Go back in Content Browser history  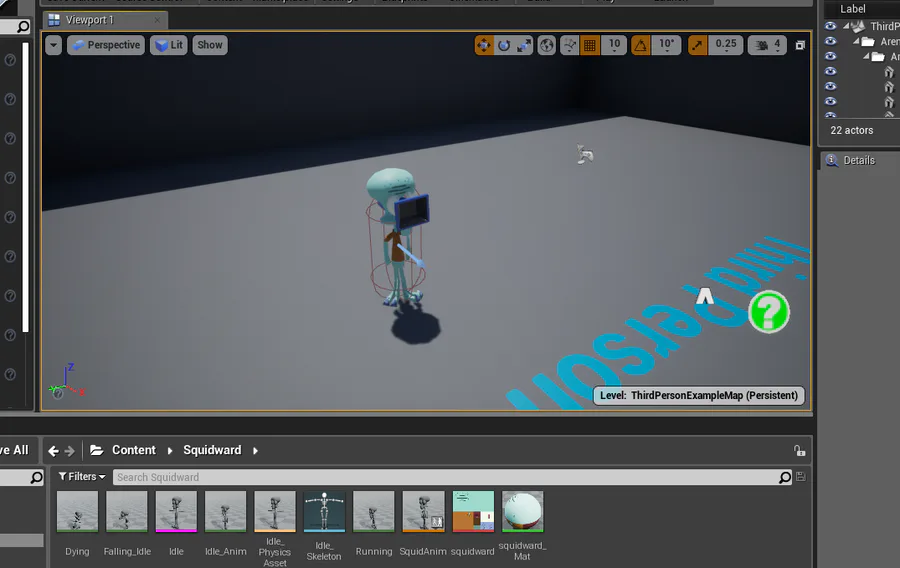pos(53,451)
